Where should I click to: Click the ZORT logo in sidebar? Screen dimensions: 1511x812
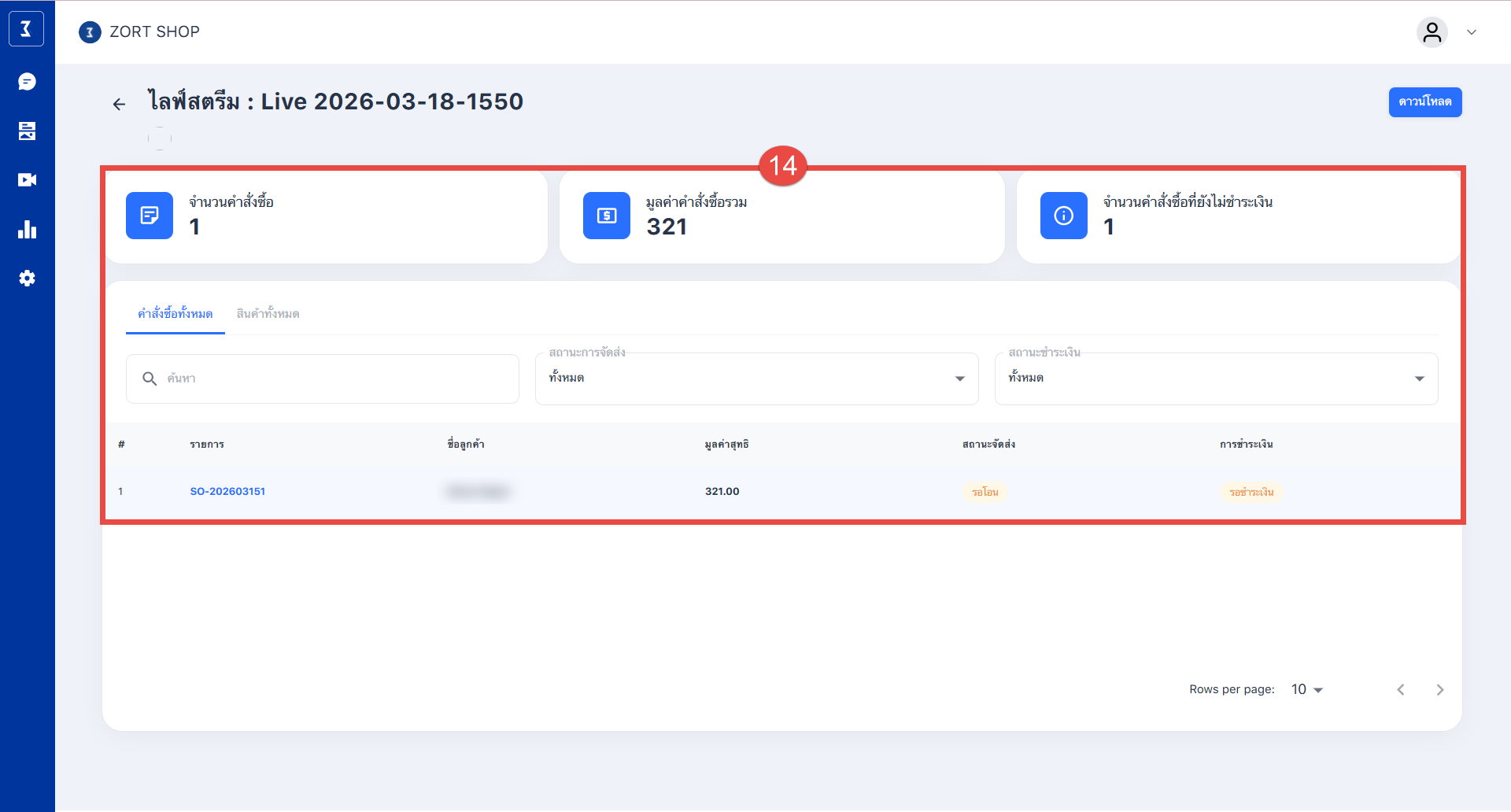coord(26,29)
